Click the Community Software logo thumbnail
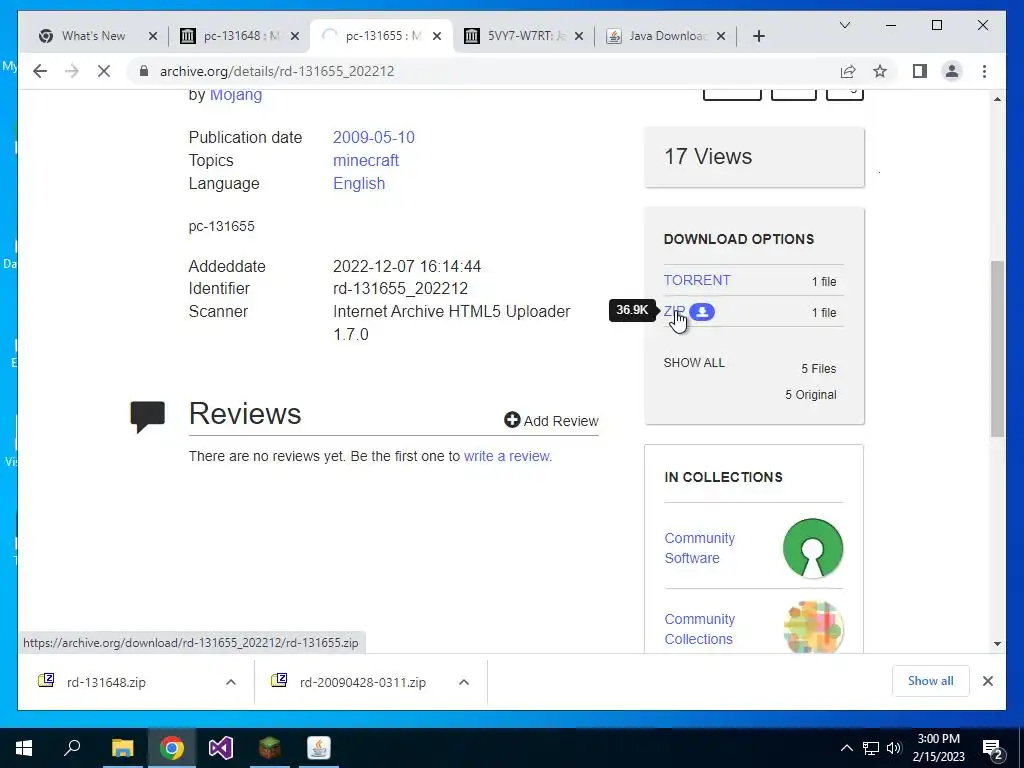Screen dimensions: 1024x768 [812, 548]
